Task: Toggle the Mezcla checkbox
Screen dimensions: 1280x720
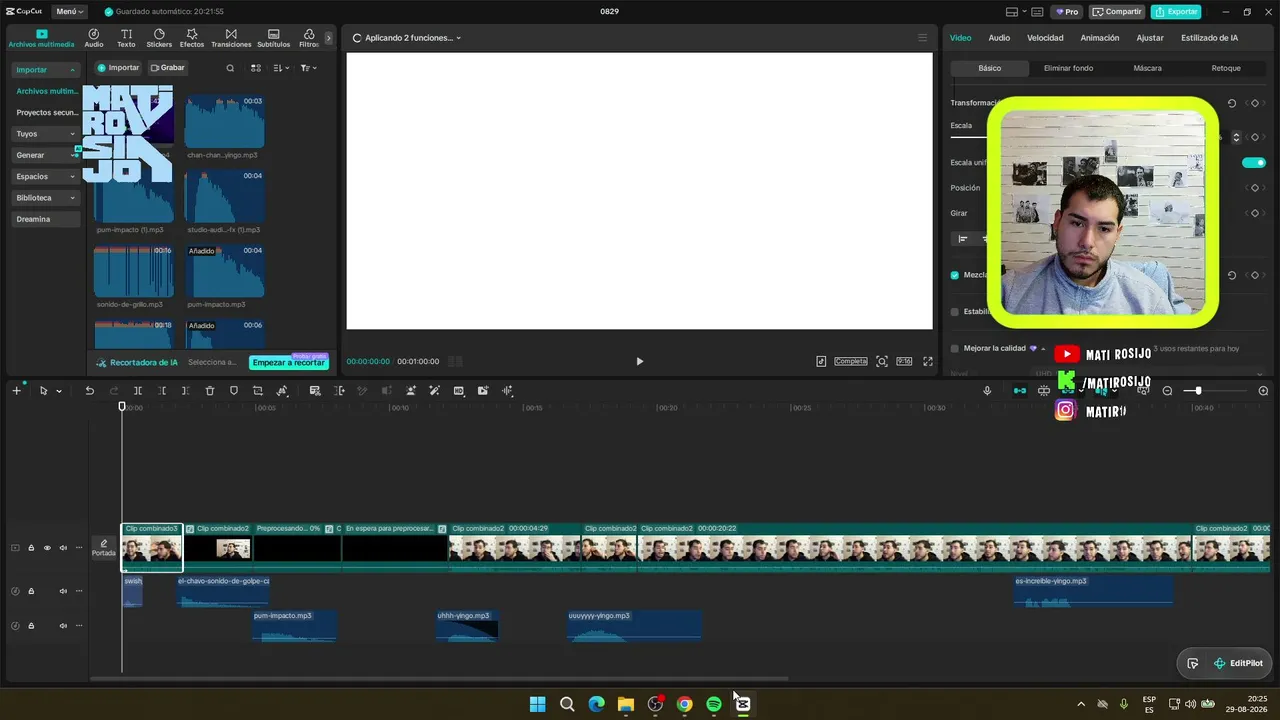Action: [954, 275]
